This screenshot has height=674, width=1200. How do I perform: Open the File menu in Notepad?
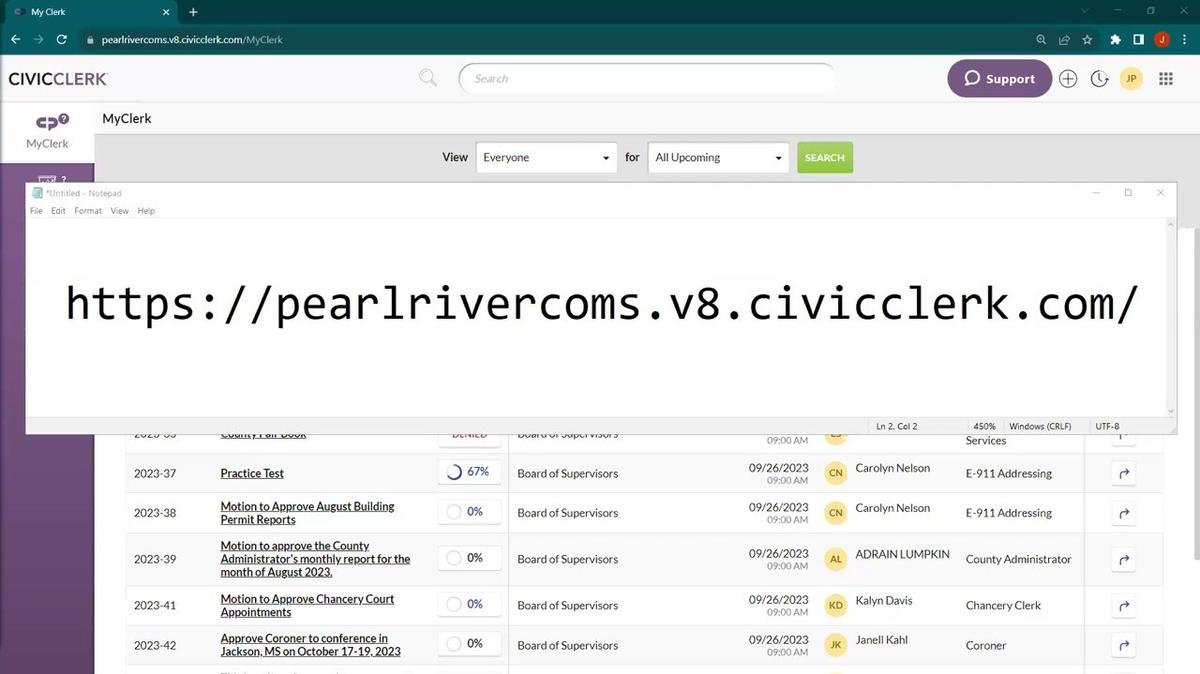[x=36, y=211]
